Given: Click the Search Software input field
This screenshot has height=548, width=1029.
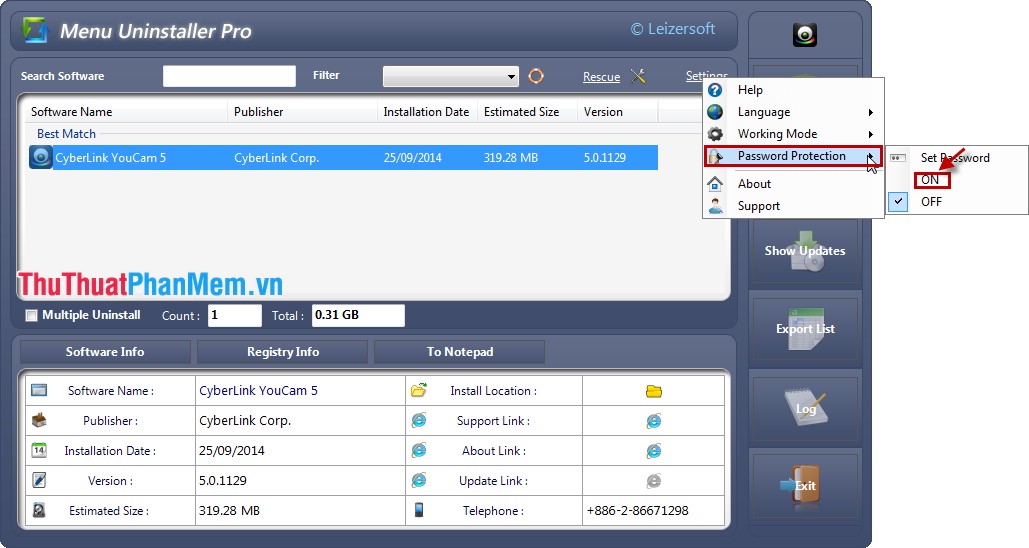Looking at the screenshot, I should pyautogui.click(x=229, y=76).
